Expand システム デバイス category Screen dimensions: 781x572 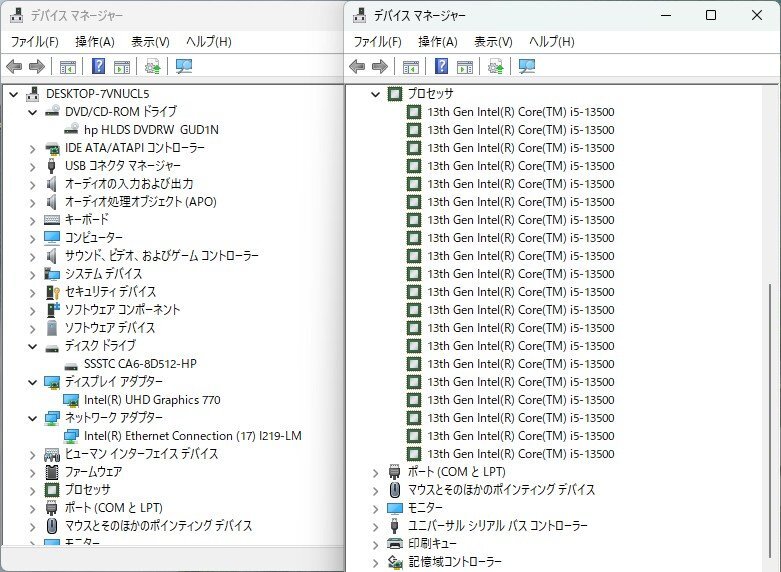(33, 275)
